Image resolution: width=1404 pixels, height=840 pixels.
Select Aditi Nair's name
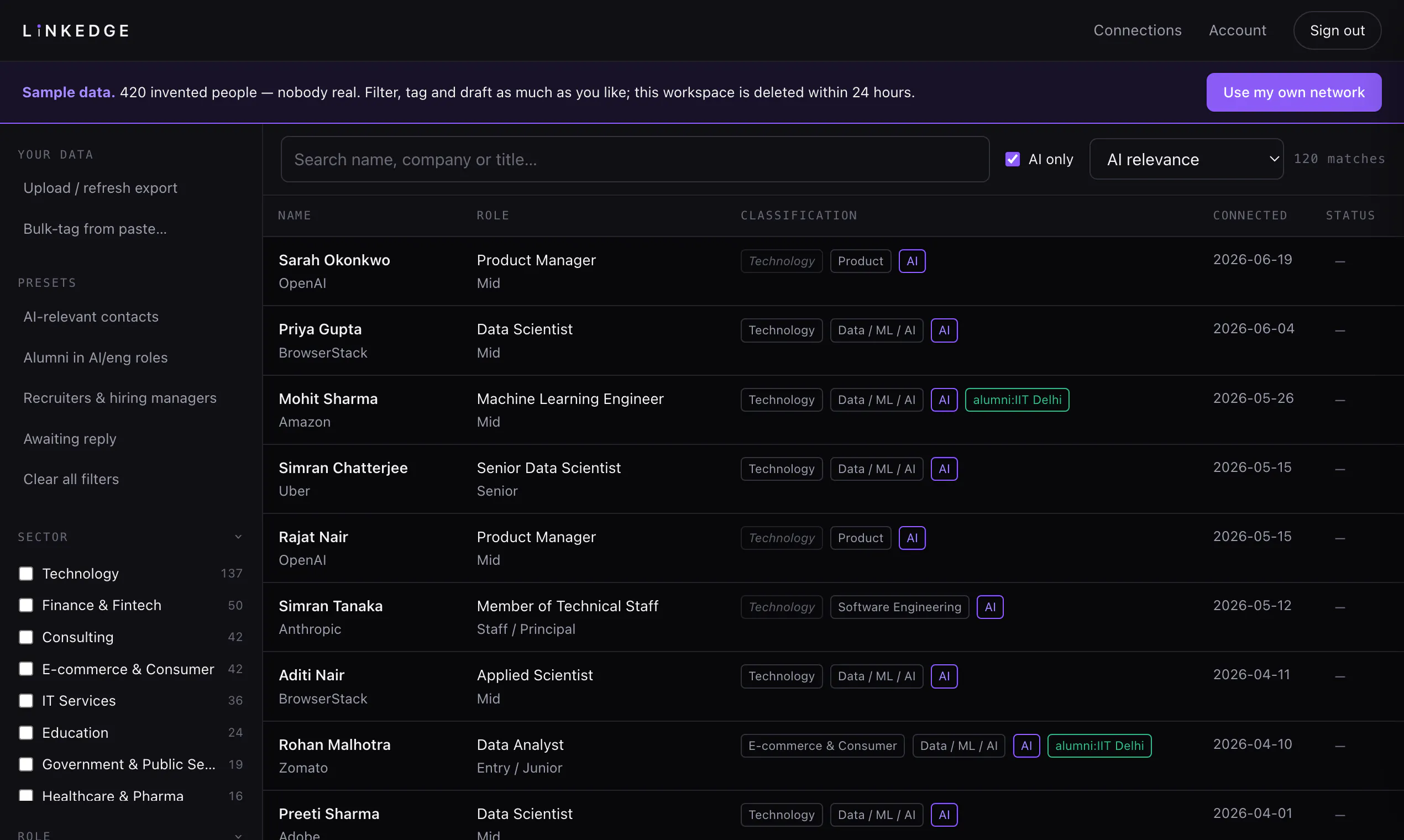(x=311, y=675)
